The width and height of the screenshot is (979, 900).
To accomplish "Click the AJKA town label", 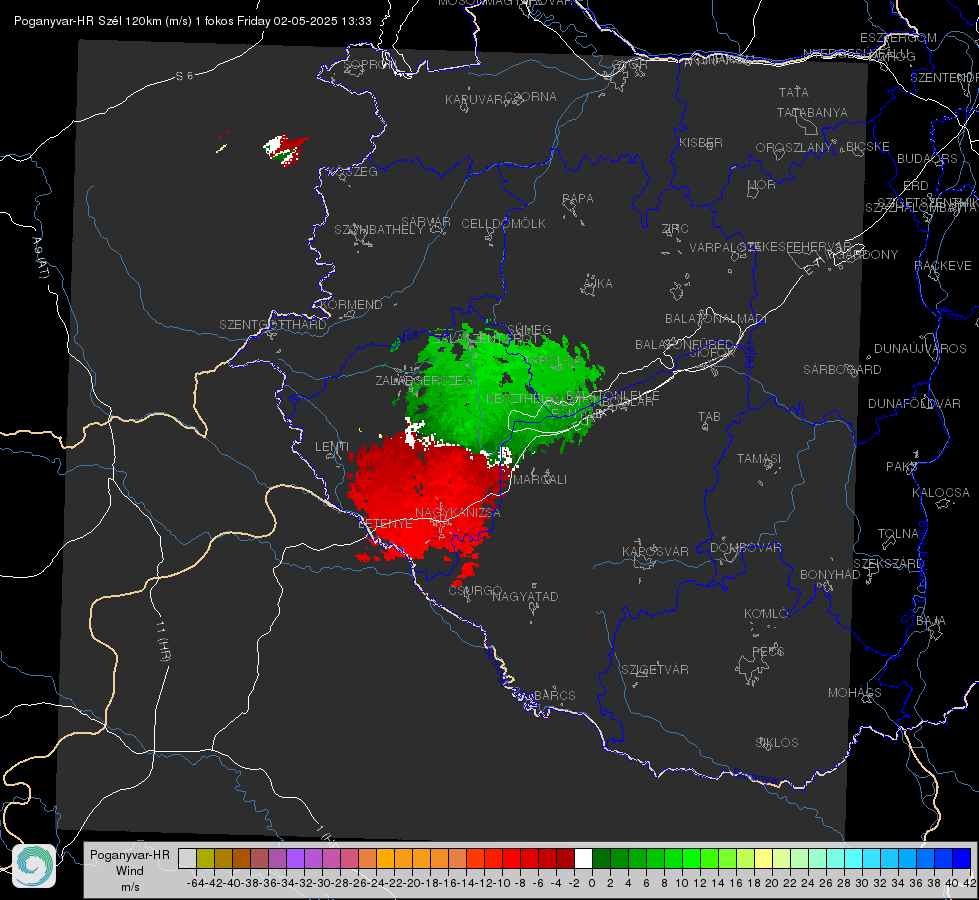I will (x=598, y=284).
